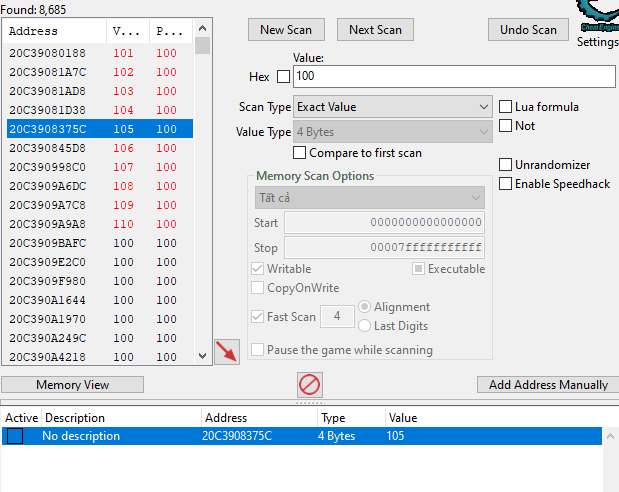Click the red clear address list icon
The width and height of the screenshot is (619, 492).
[x=309, y=385]
